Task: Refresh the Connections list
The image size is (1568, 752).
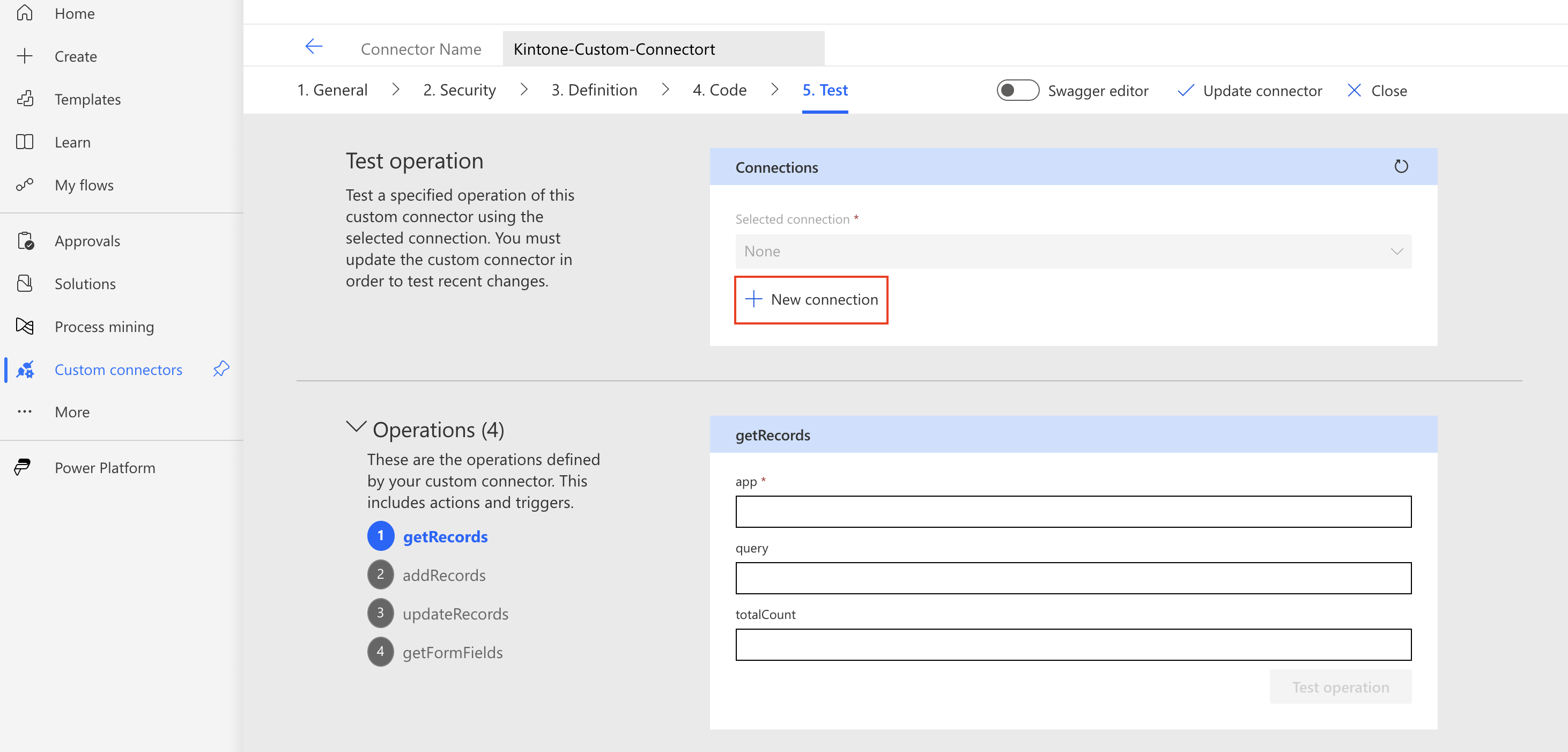Action: coord(1401,166)
